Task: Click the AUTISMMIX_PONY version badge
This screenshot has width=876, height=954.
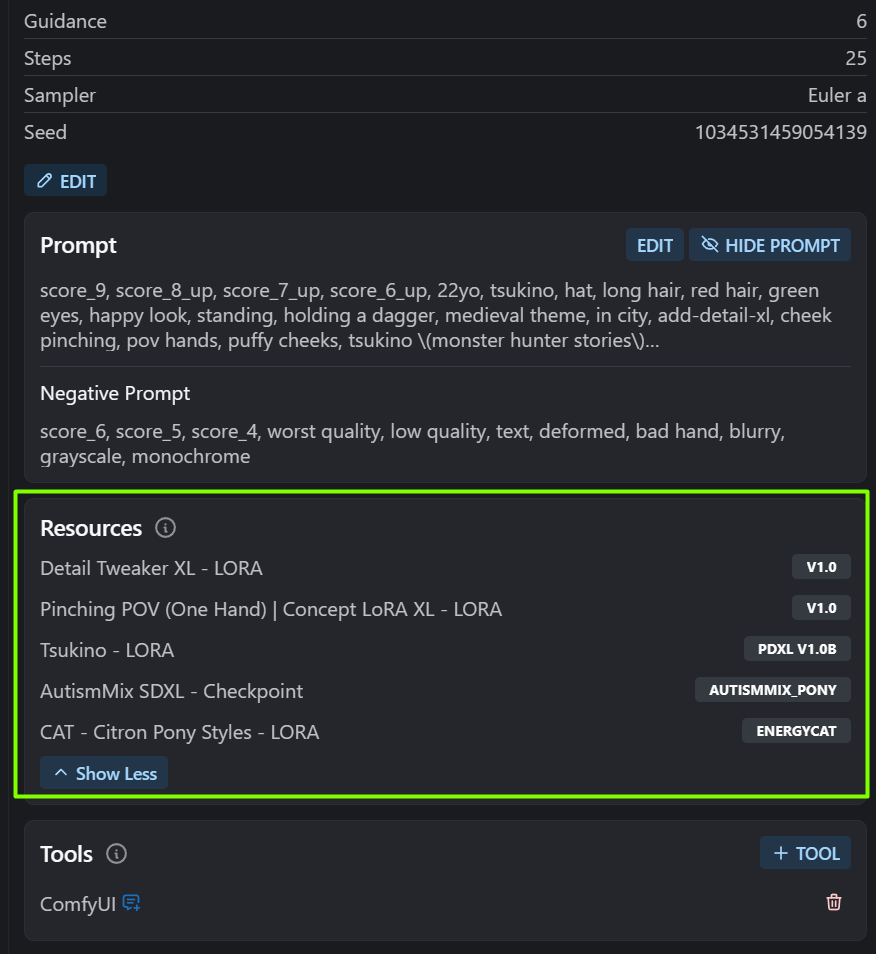Action: (773, 690)
